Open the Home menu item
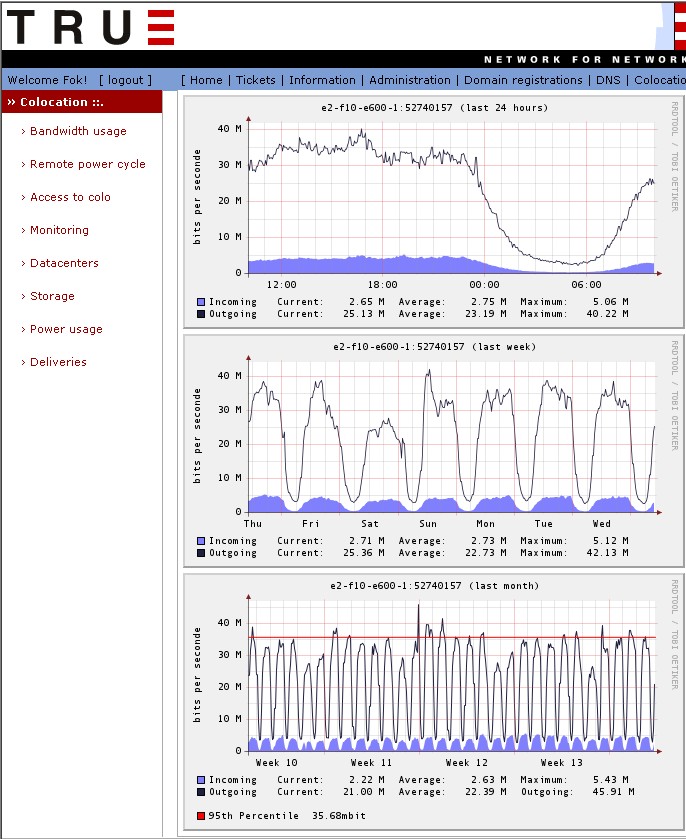 [x=206, y=80]
